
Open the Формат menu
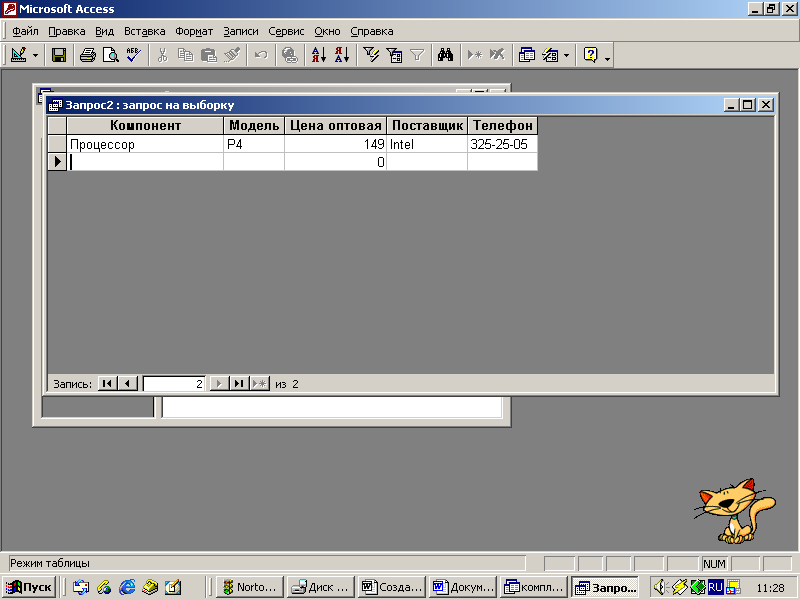194,31
